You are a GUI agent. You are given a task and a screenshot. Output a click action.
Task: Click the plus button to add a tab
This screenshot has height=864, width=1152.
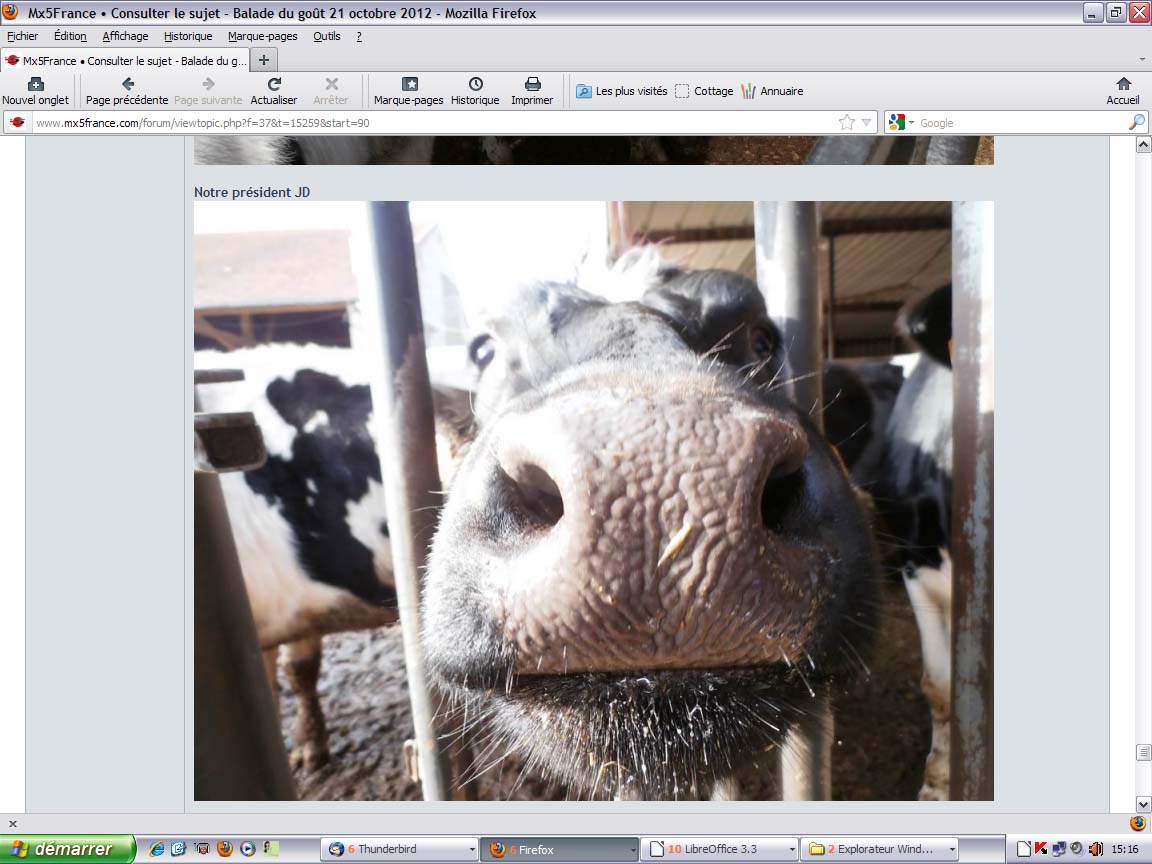point(264,60)
